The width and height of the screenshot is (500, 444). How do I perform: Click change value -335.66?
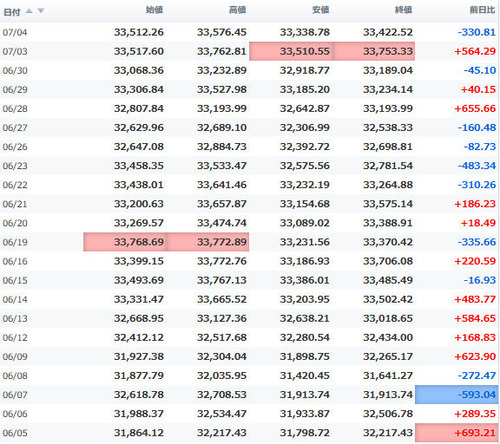476,242
